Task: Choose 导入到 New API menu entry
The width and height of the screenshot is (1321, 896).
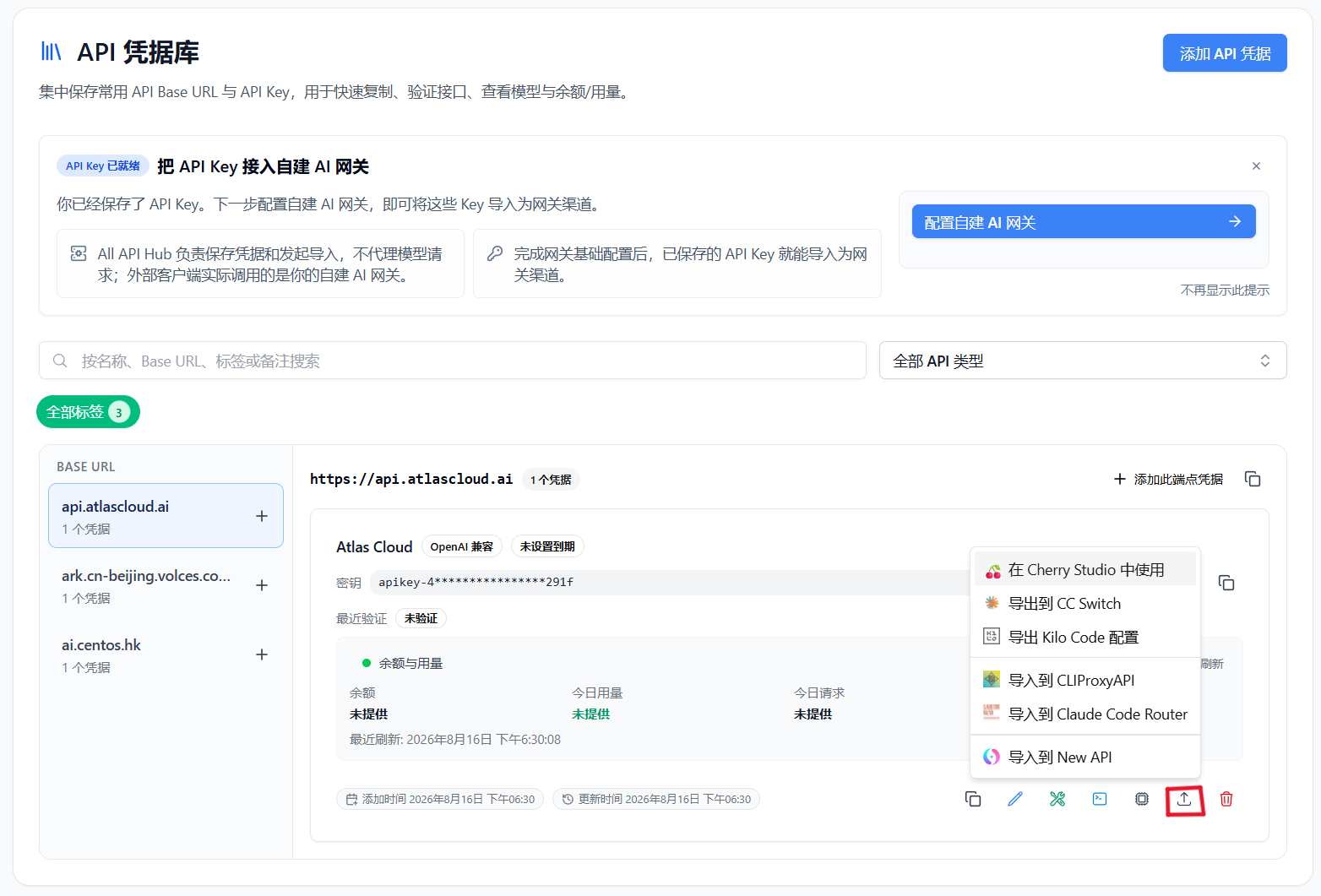Action: [1085, 757]
